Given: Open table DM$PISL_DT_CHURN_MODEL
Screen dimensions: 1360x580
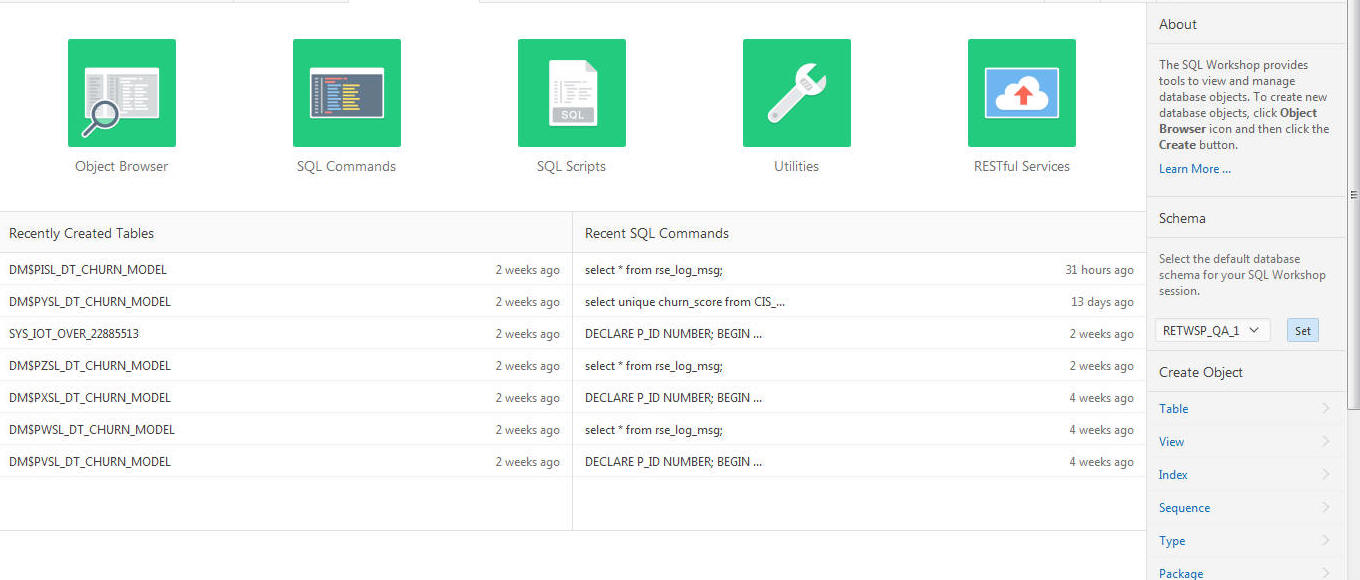Looking at the screenshot, I should (88, 270).
